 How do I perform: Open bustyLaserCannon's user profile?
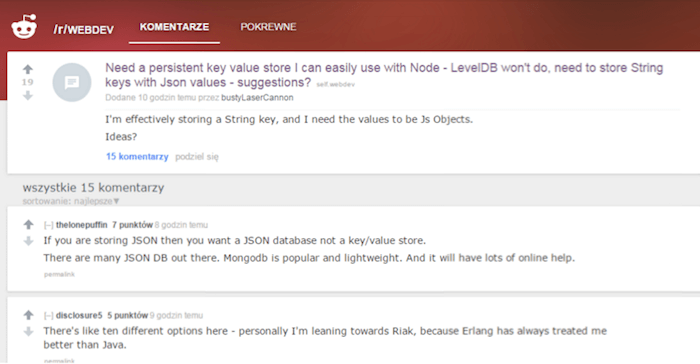(x=257, y=97)
